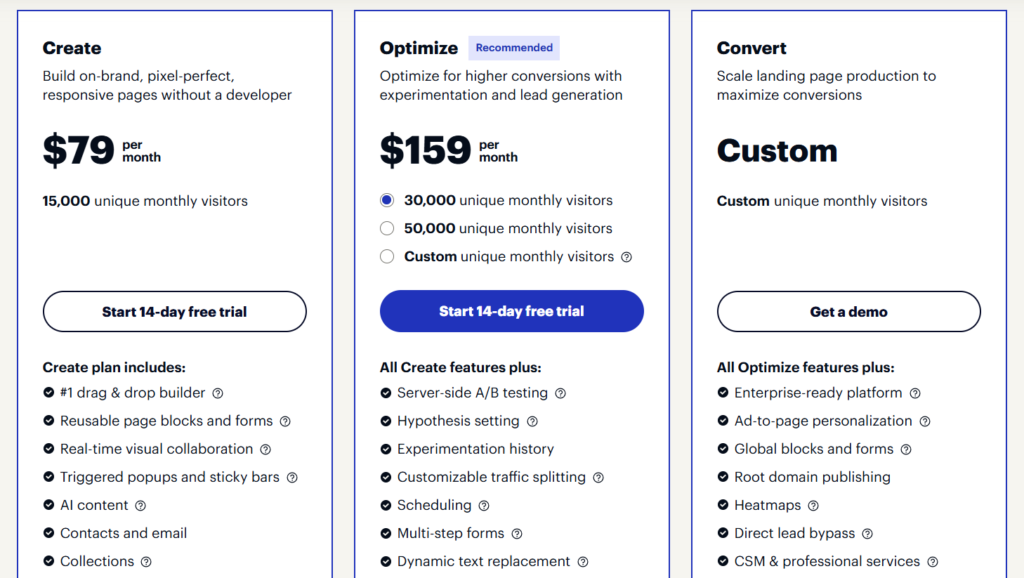This screenshot has width=1024, height=578.
Task: Open tooltip for Reusable page blocks and forms
Action: point(283,420)
